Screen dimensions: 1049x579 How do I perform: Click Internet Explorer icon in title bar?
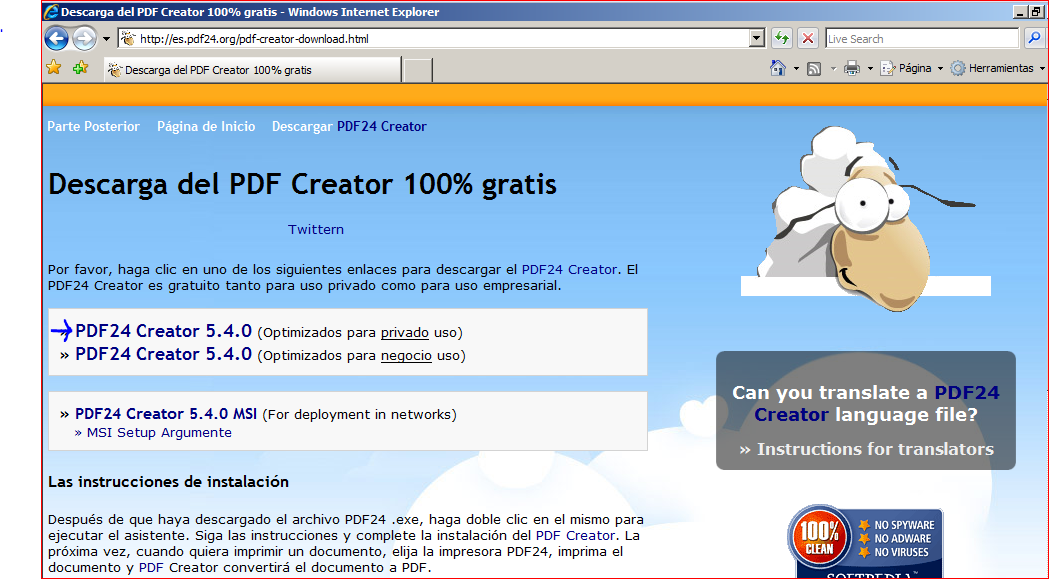pyautogui.click(x=51, y=12)
